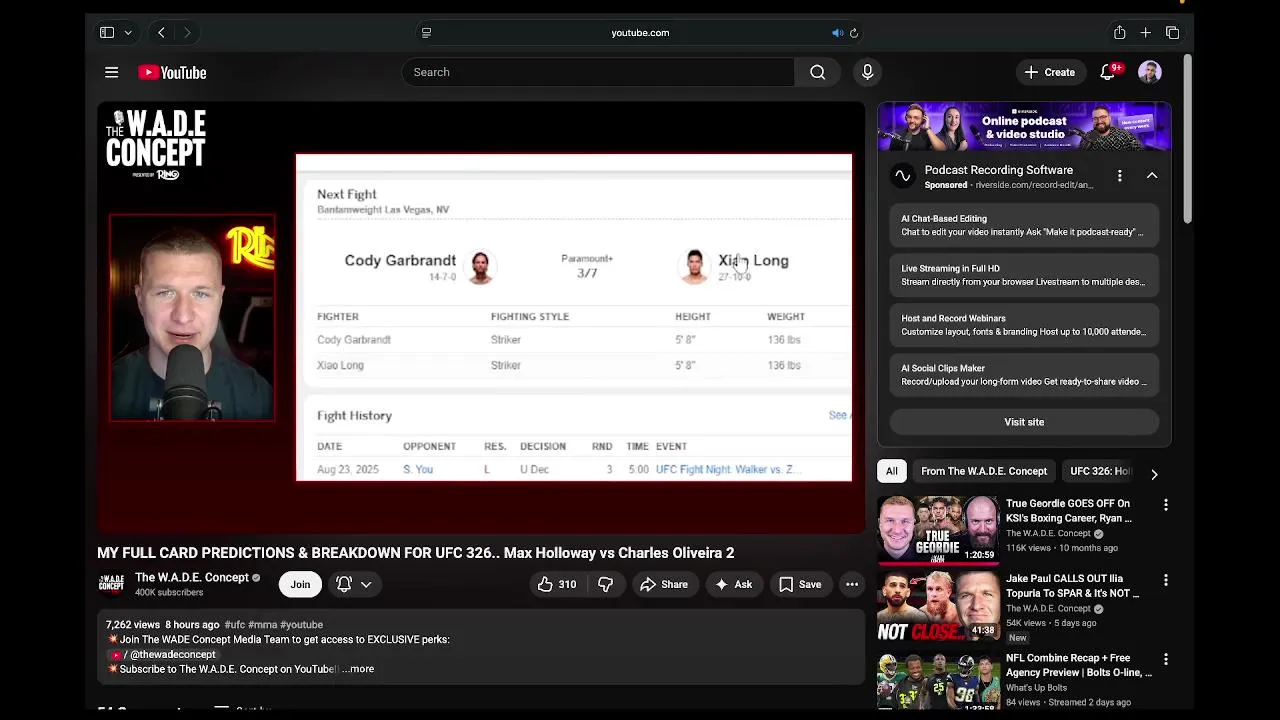Screen dimensions: 1280x720
Task: Open options for True Geordie video
Action: 1165,505
